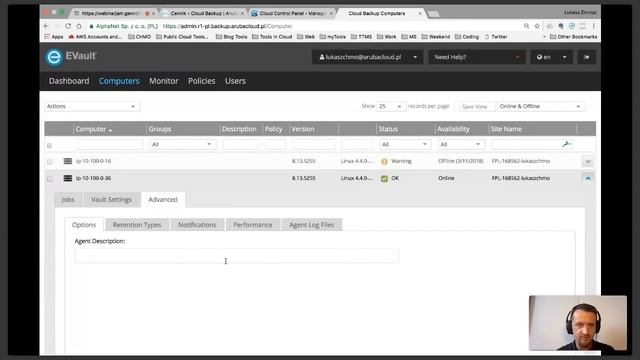The image size is (640, 360).
Task: Open the Retention Types sub-tab
Action: pyautogui.click(x=137, y=225)
